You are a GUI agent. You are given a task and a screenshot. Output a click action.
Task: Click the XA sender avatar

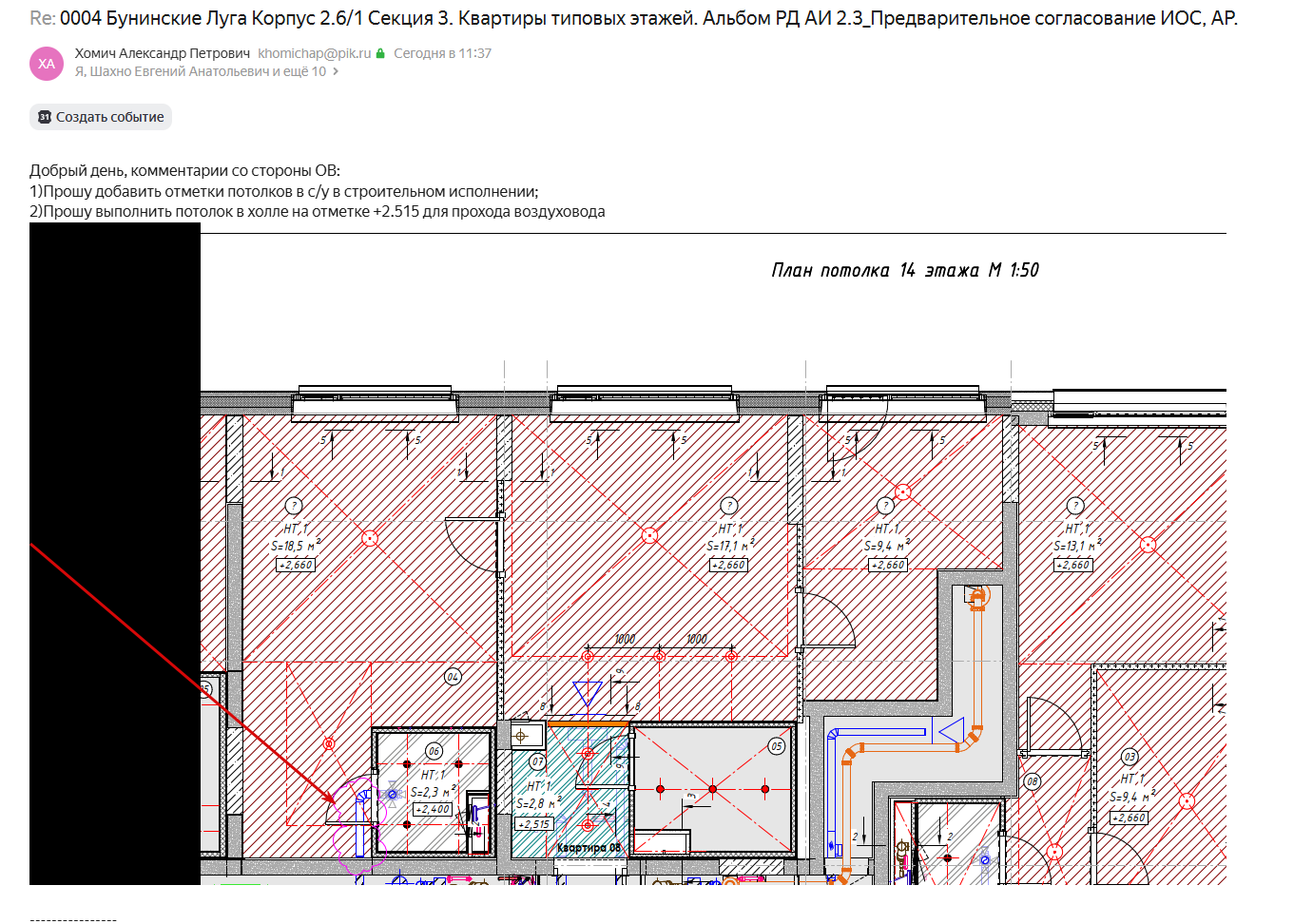point(47,64)
